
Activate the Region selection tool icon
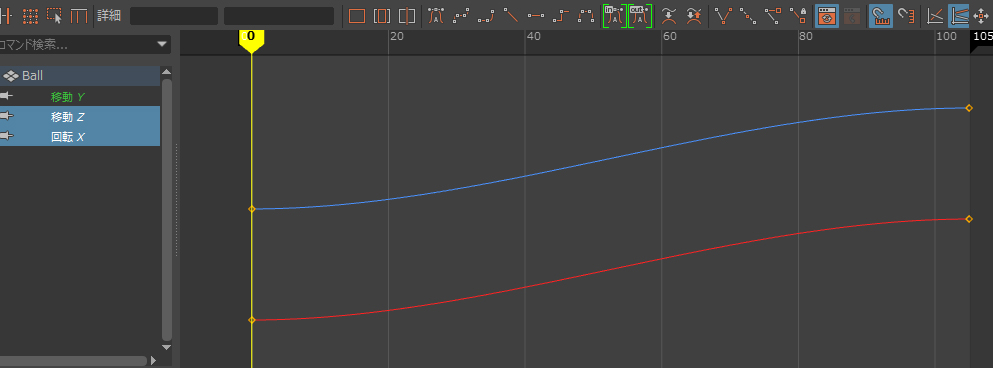click(x=54, y=16)
